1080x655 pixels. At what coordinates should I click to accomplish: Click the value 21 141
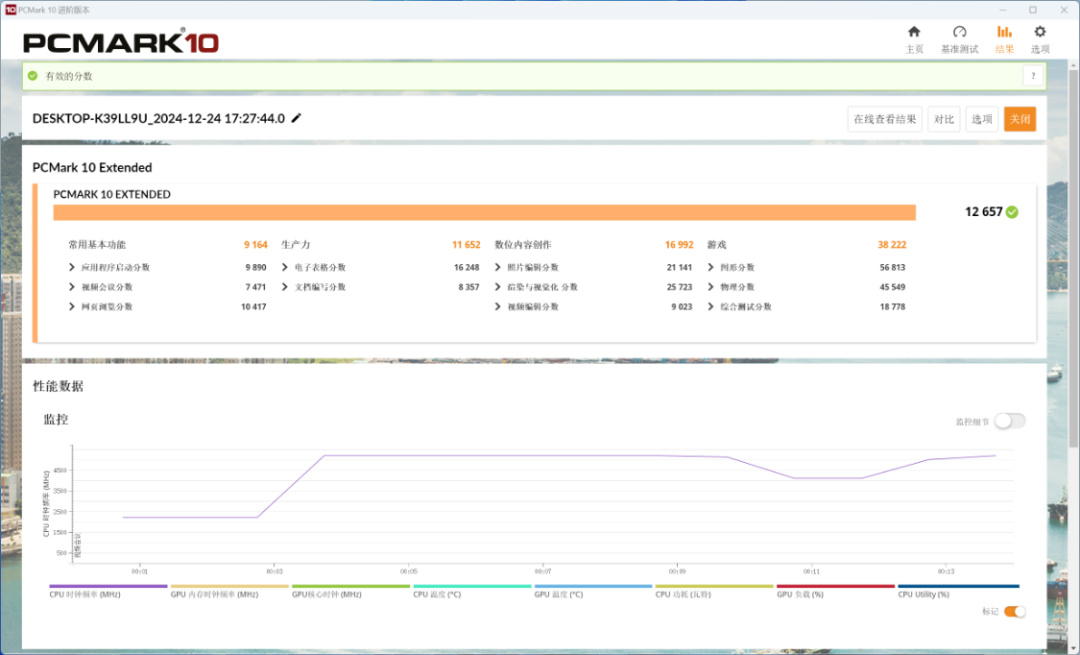[679, 267]
